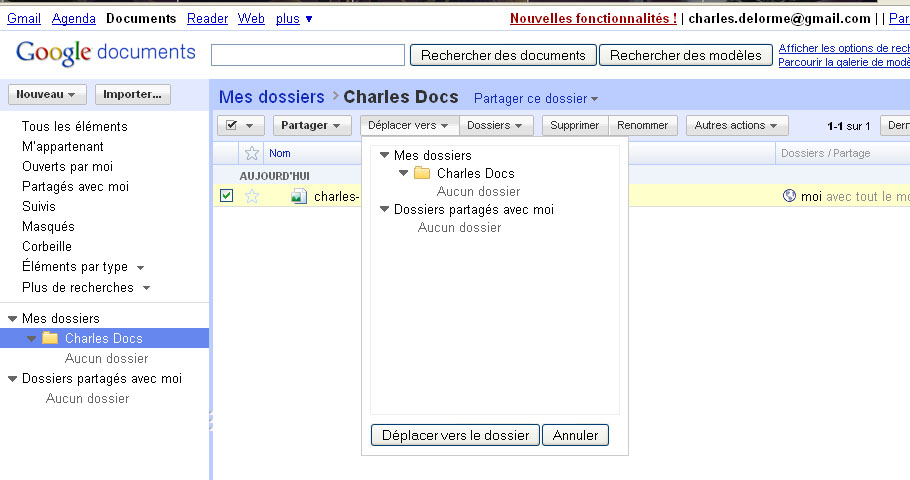Open the Nouveau dropdown
The image size is (910, 480).
tap(47, 95)
